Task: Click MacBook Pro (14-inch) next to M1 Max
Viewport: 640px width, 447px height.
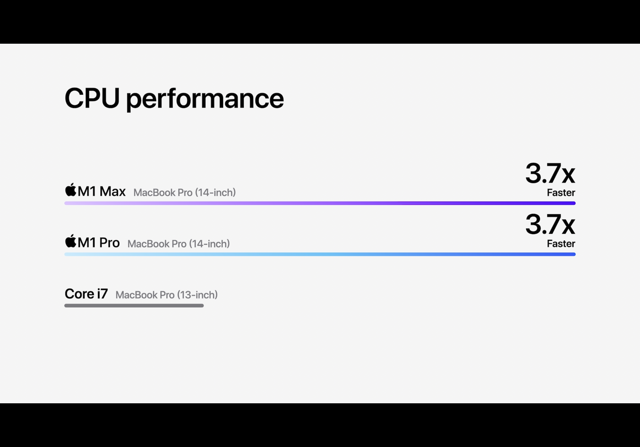Action: pos(184,192)
